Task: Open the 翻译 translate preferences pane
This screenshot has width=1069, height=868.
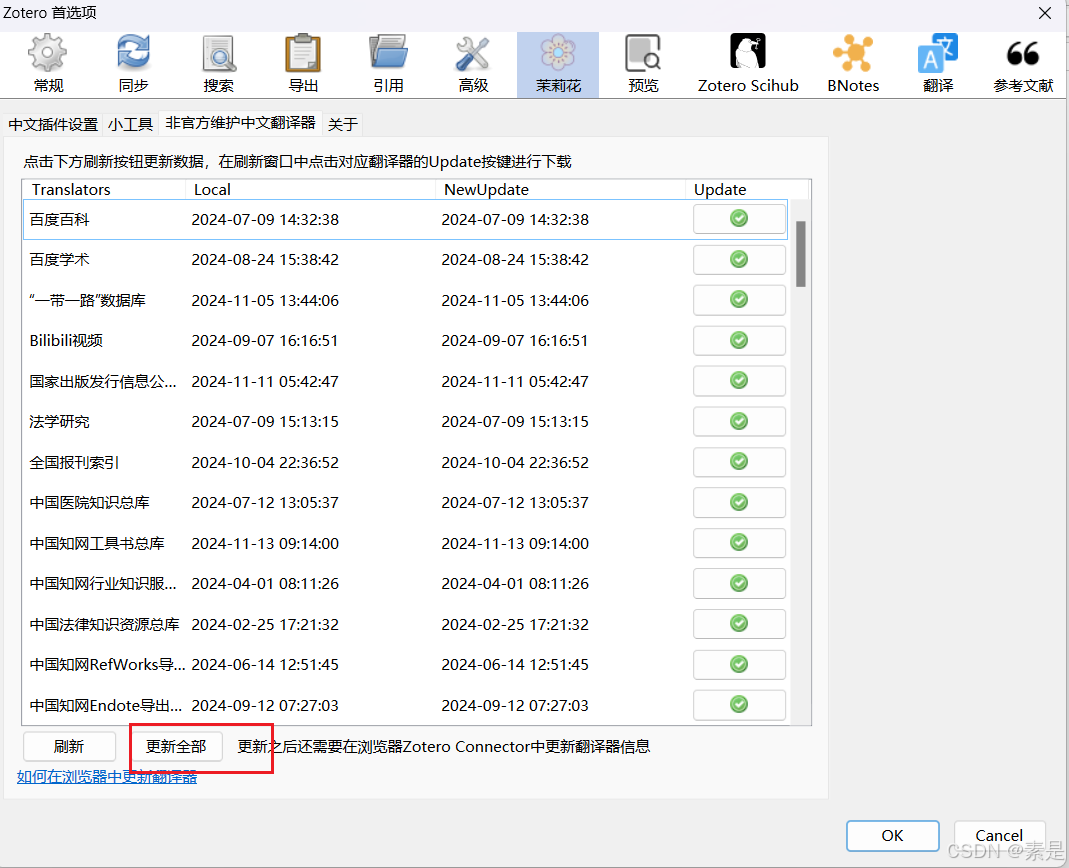Action: tap(938, 65)
